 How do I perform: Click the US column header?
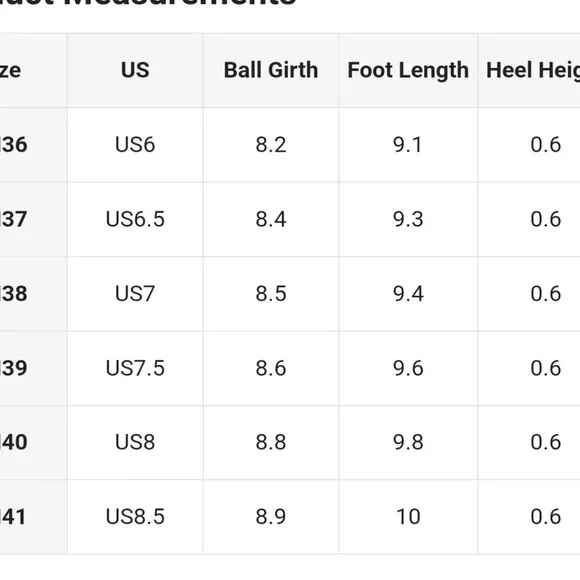tap(135, 70)
